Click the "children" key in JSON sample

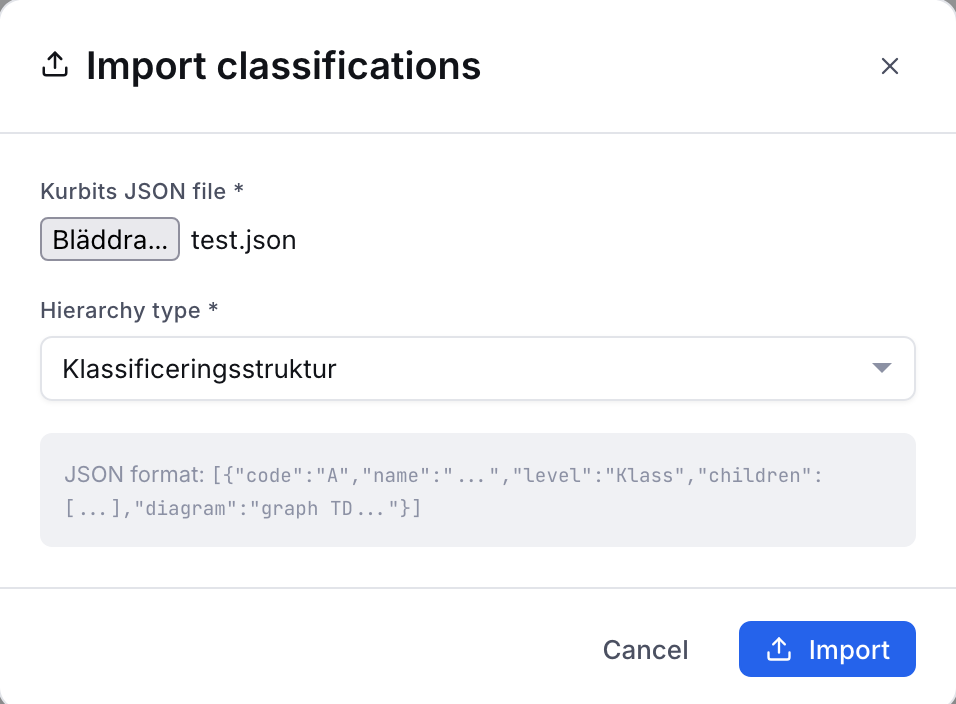[x=754, y=475]
